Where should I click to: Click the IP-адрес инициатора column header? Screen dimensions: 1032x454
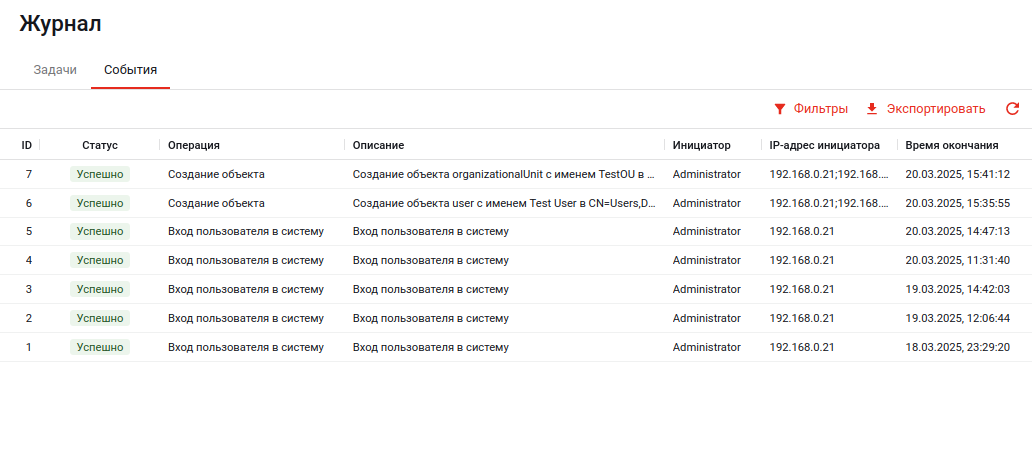[824, 145]
